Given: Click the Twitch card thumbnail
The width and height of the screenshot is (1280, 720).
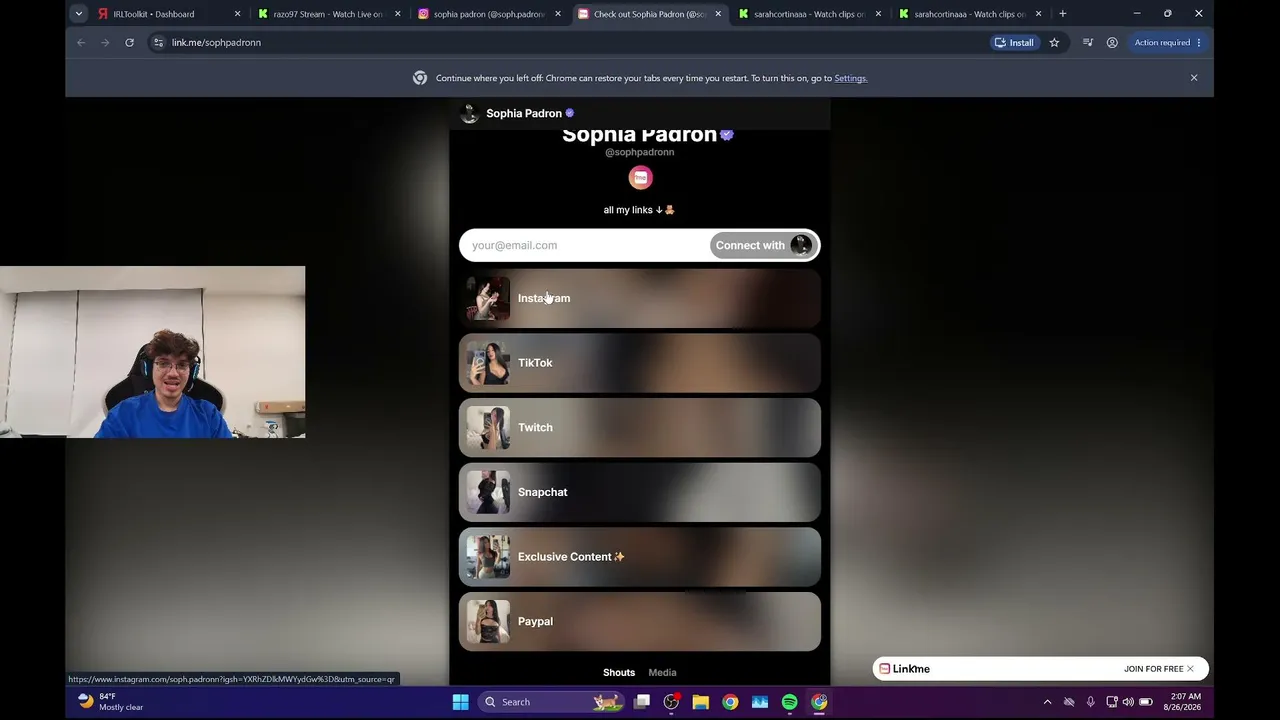Looking at the screenshot, I should click(x=488, y=428).
